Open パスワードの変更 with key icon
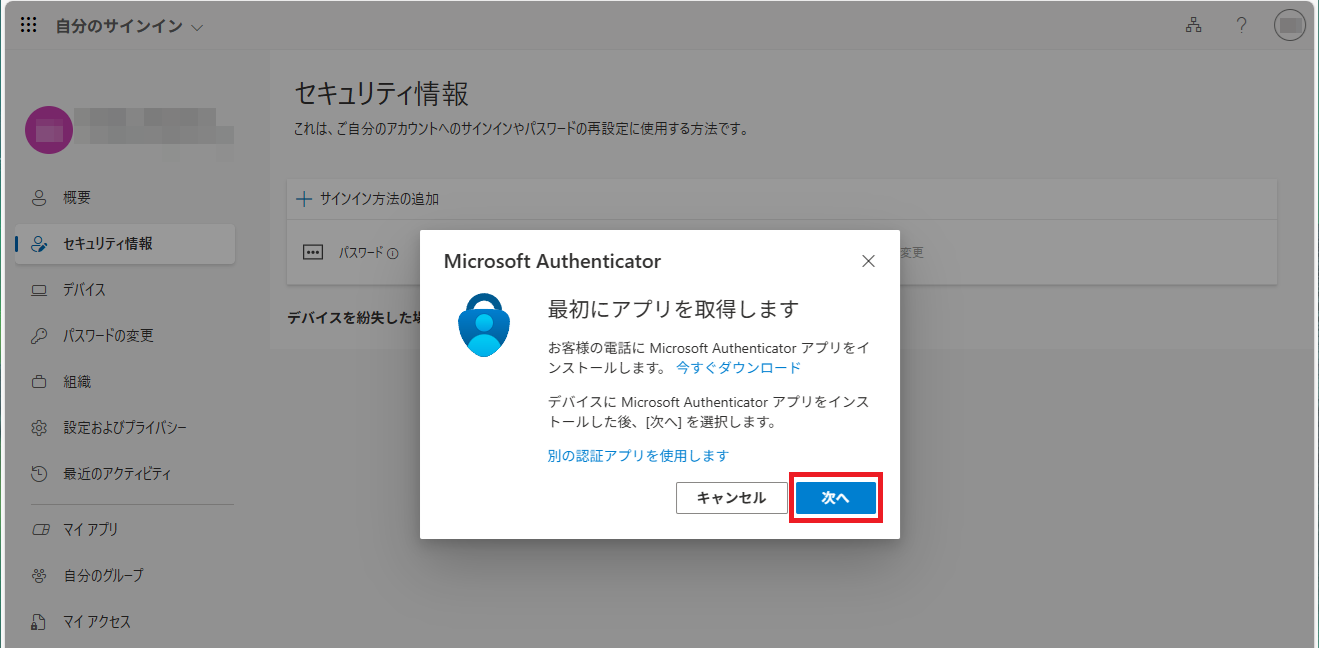Image resolution: width=1319 pixels, height=648 pixels. 108,336
